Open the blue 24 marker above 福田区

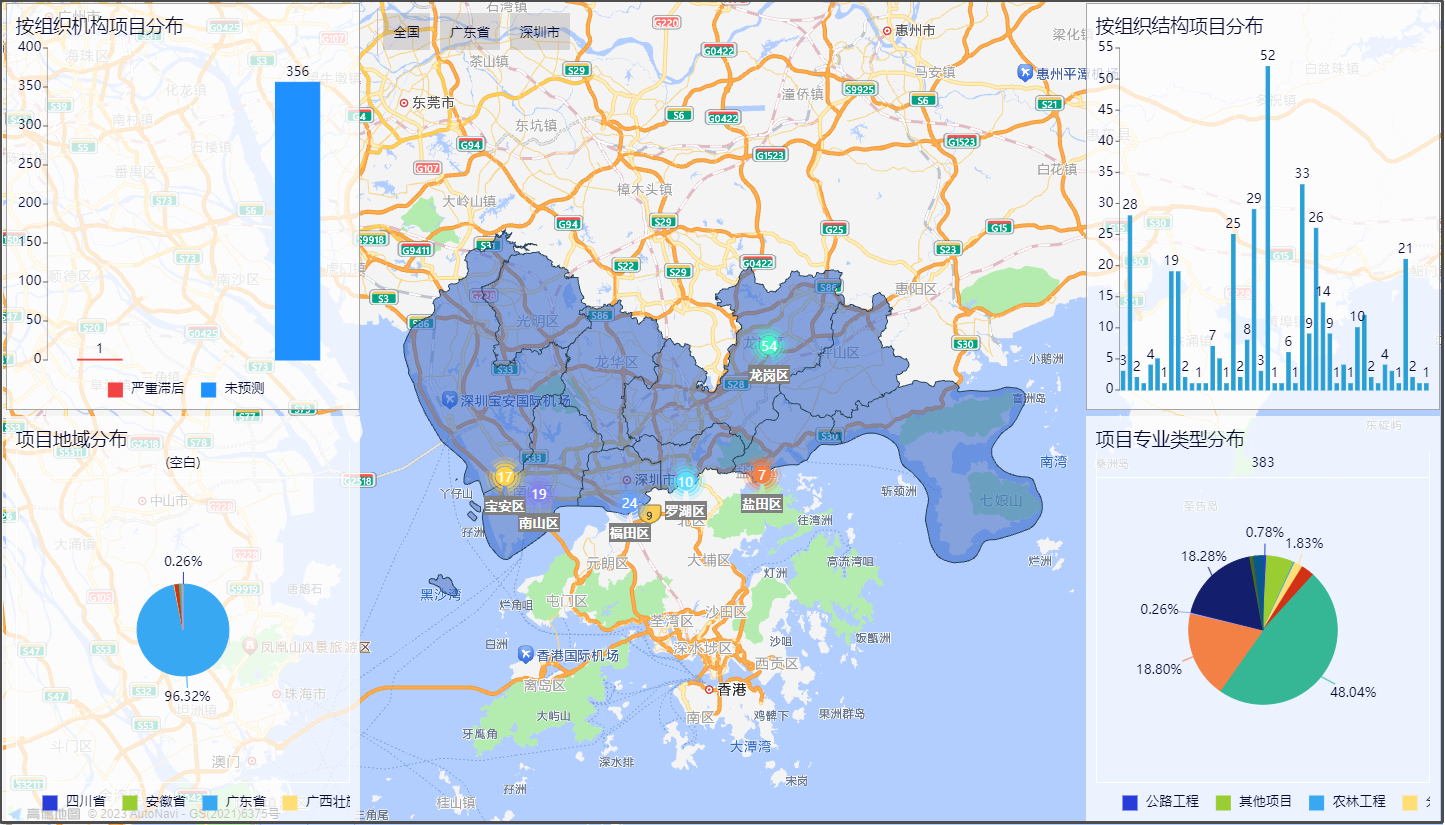point(629,503)
